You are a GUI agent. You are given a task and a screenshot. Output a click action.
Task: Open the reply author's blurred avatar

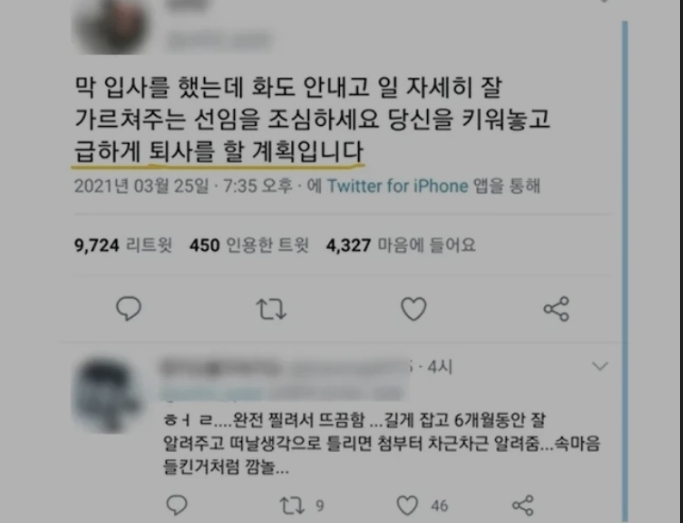coord(108,395)
